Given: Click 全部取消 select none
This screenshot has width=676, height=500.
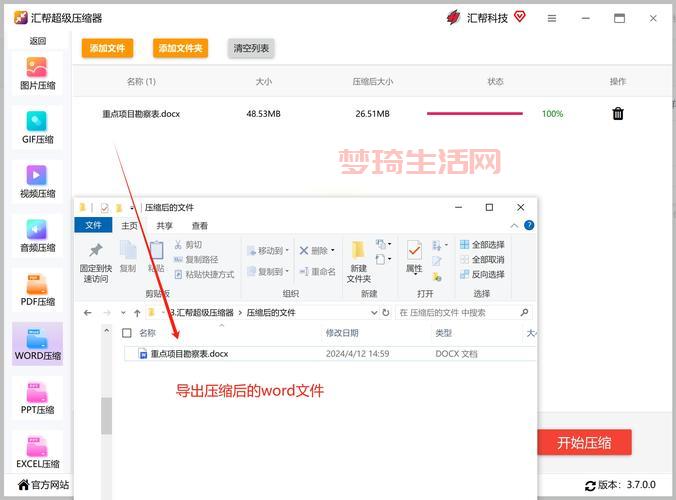Looking at the screenshot, I should 482,259.
